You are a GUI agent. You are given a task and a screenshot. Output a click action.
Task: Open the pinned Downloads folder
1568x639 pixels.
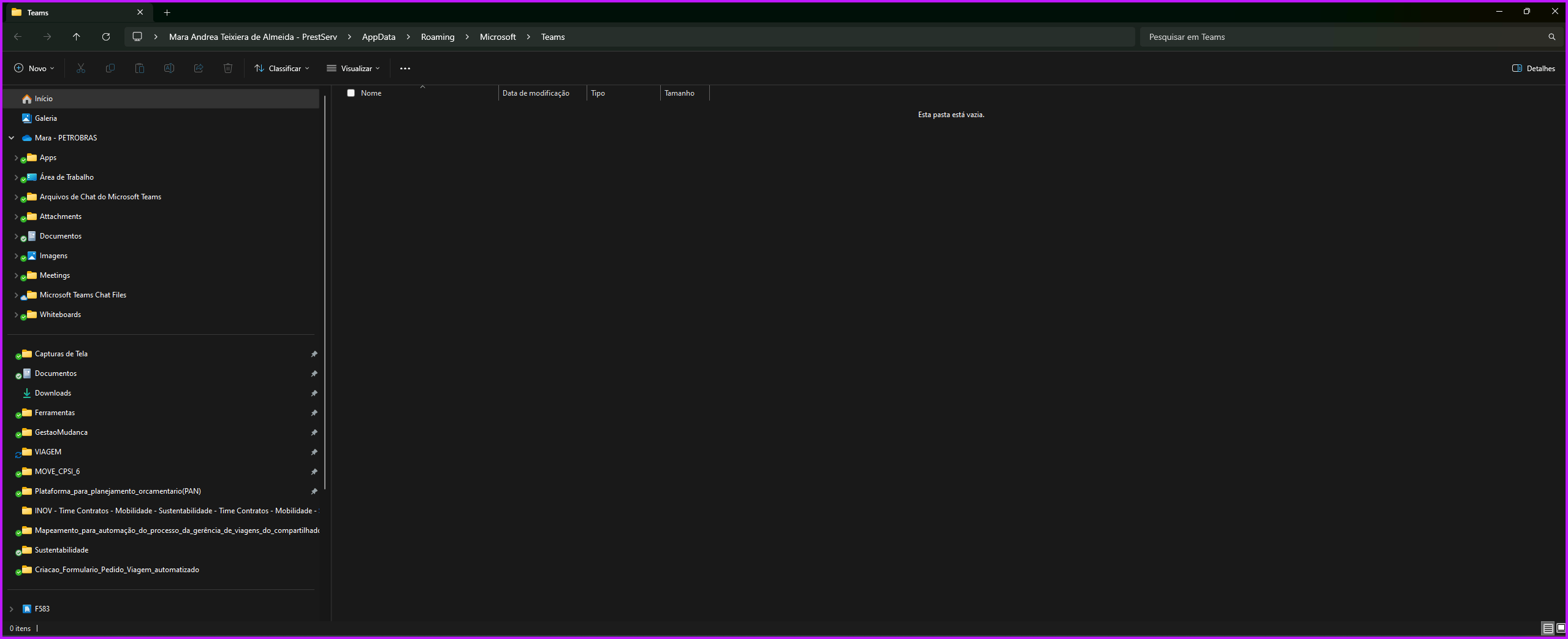click(x=162, y=393)
